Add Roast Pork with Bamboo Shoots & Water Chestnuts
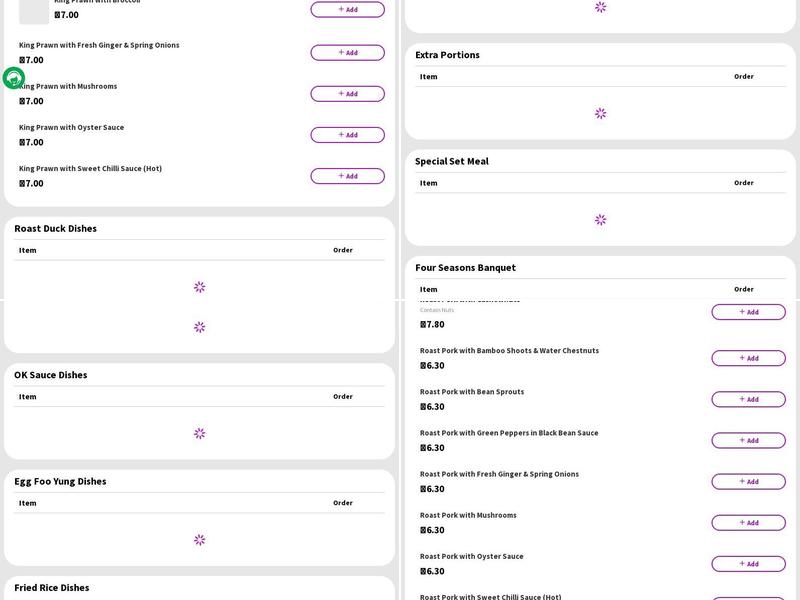800x600 pixels. click(748, 358)
